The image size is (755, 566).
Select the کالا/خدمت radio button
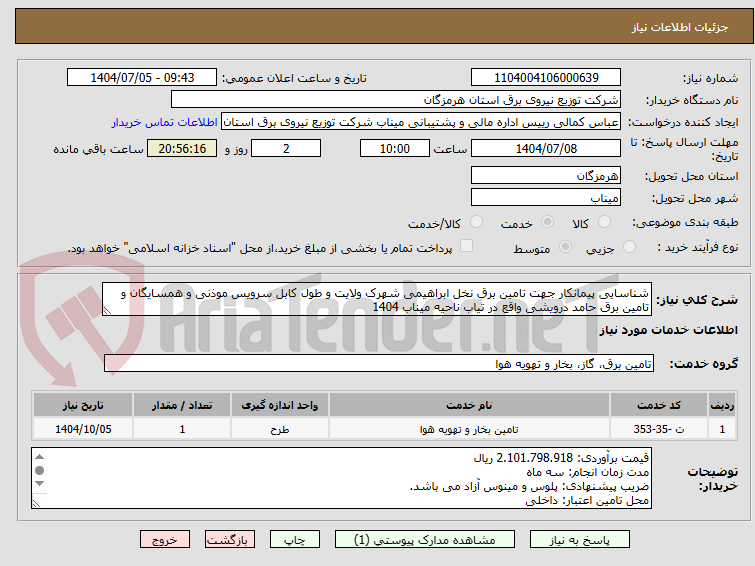pyautogui.click(x=476, y=222)
